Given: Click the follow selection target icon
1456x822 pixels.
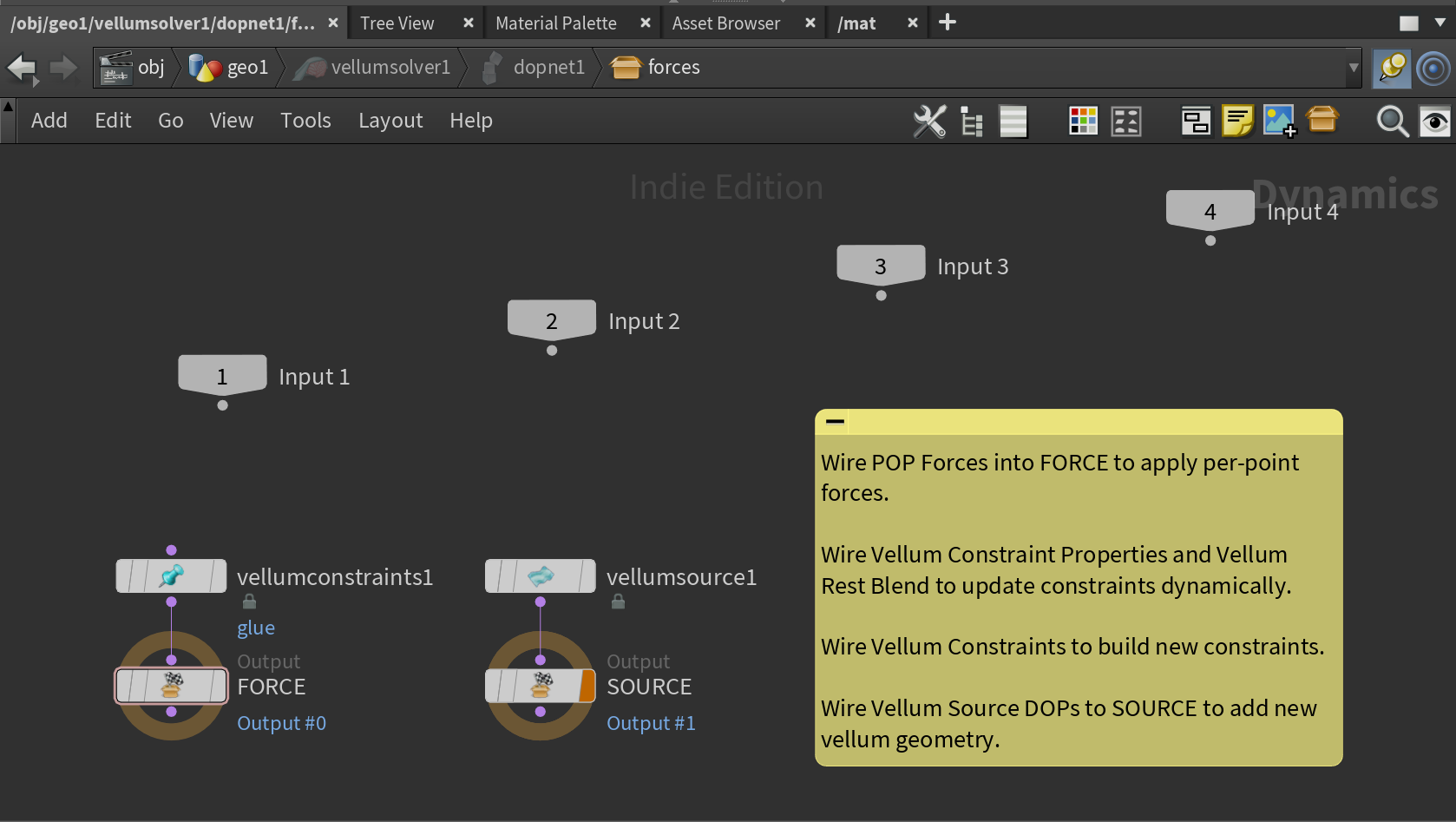Looking at the screenshot, I should tap(1433, 69).
